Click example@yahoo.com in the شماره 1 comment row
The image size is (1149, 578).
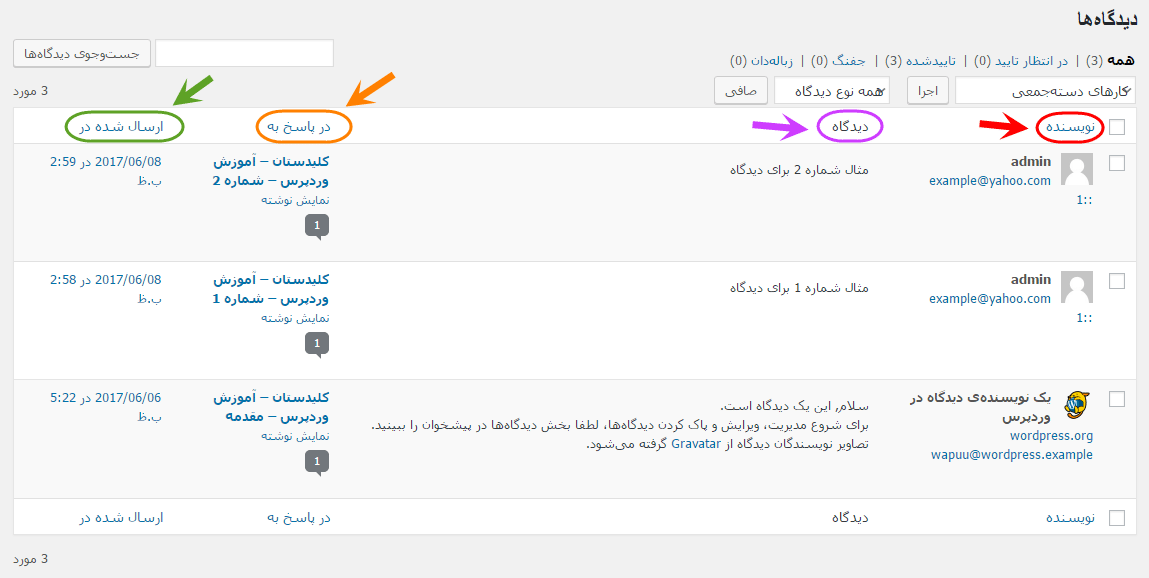(990, 299)
